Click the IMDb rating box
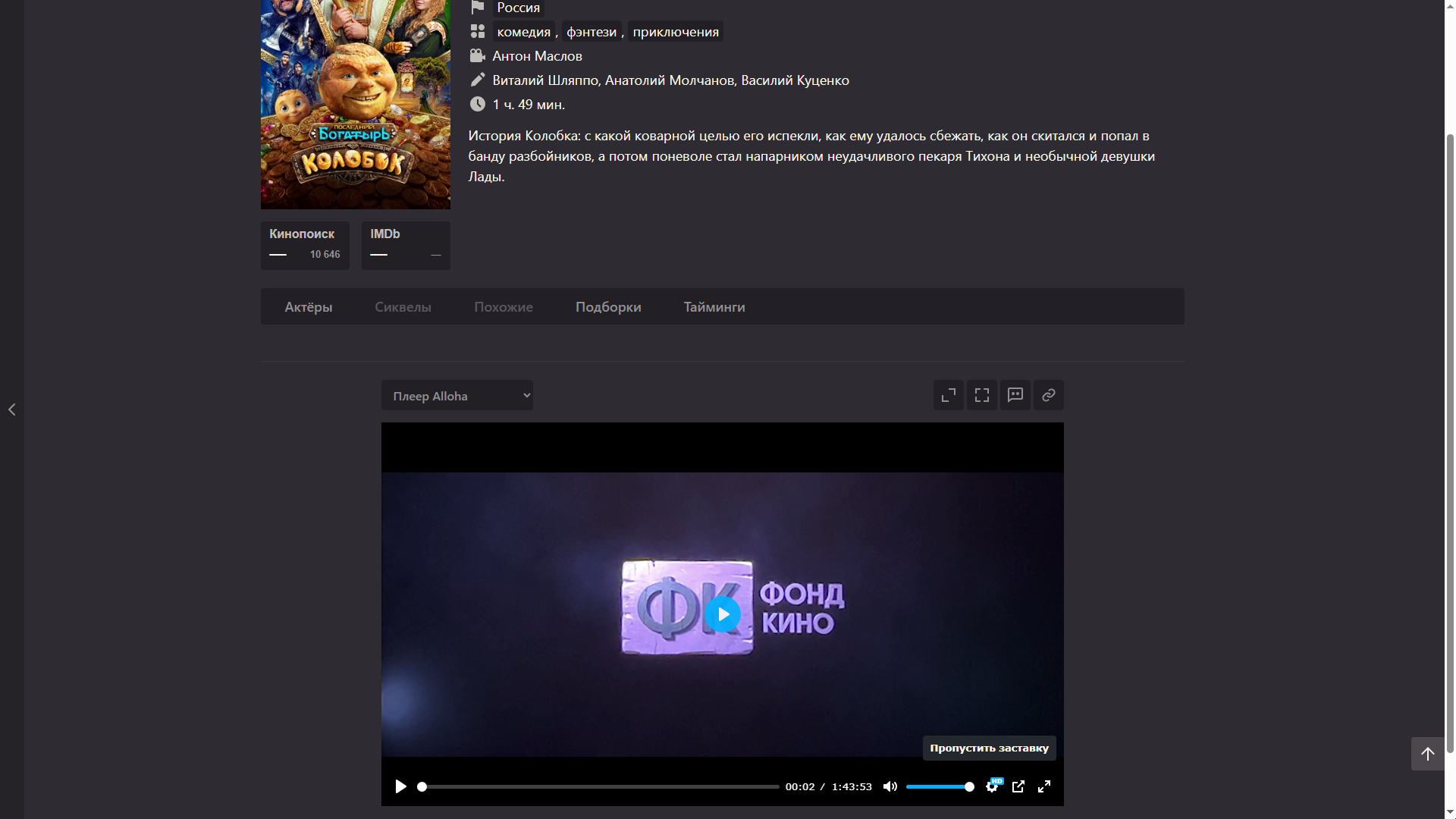This screenshot has height=819, width=1456. click(406, 246)
